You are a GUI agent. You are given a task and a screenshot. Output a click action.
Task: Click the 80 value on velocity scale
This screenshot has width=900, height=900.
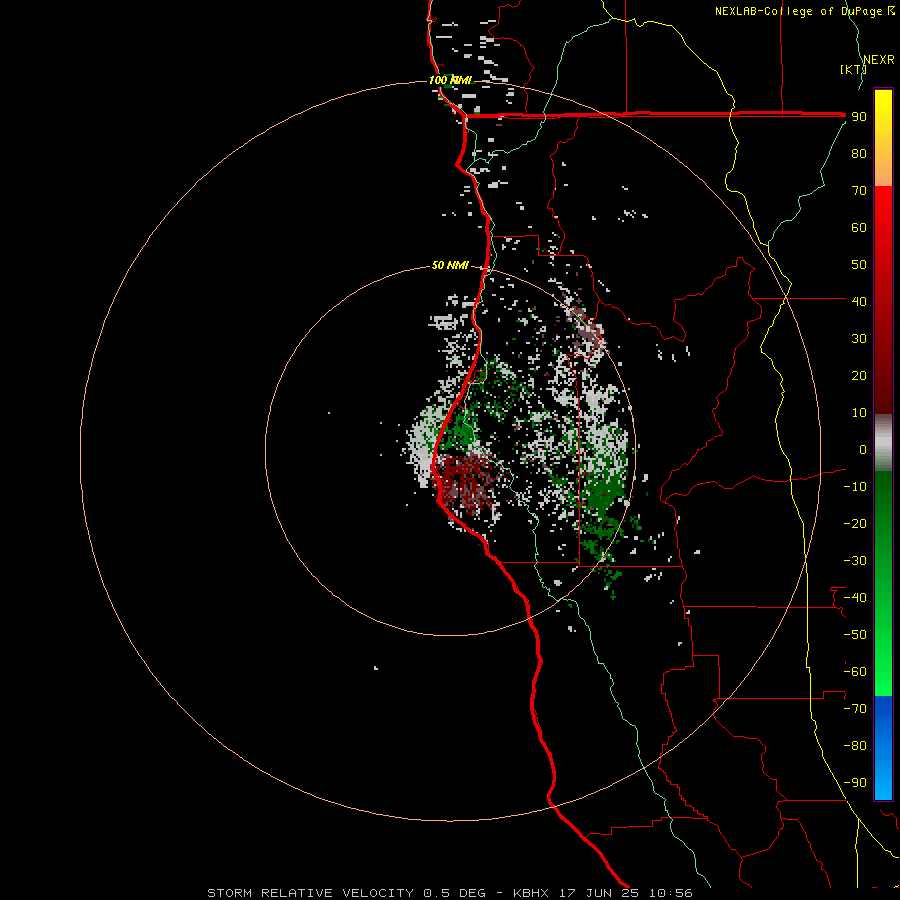[x=859, y=153]
